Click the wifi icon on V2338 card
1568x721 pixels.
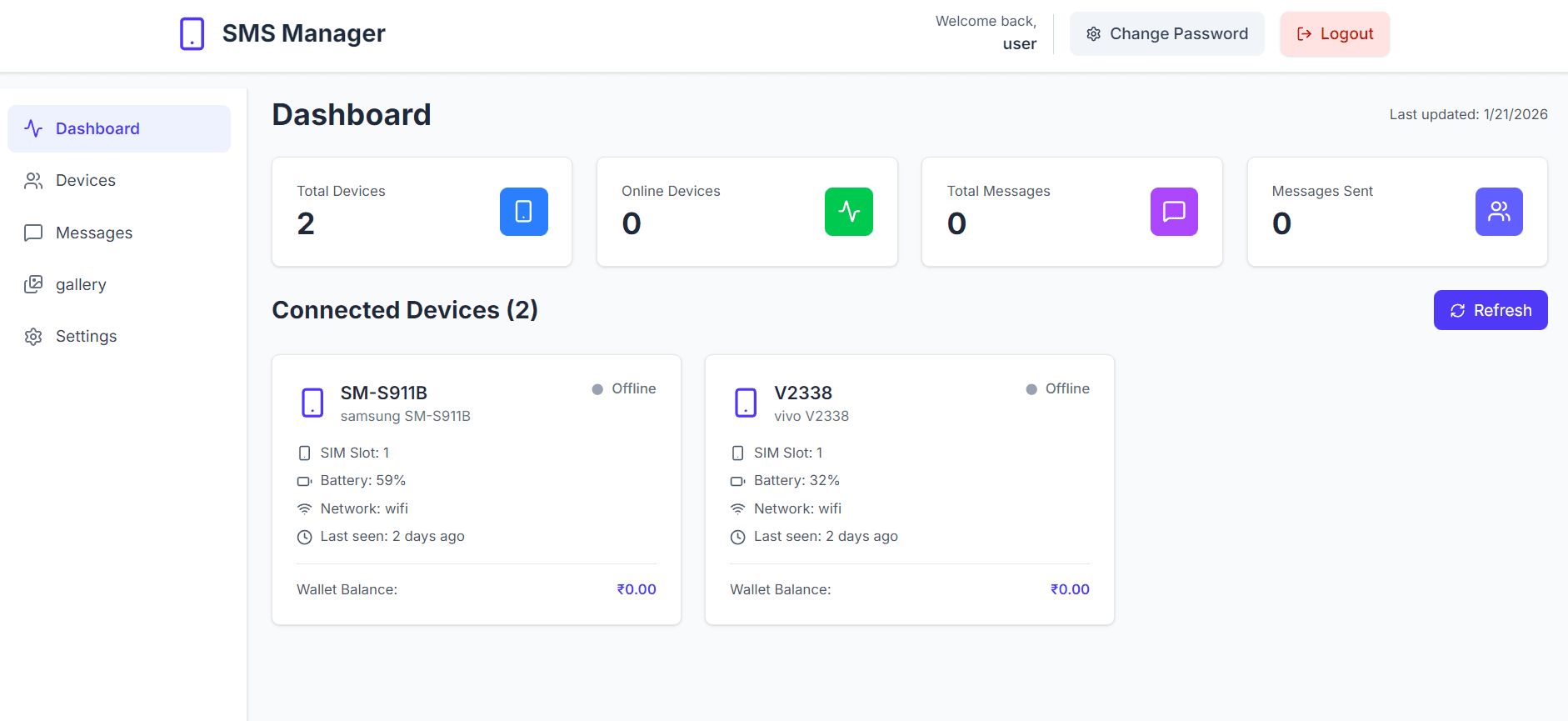737,509
